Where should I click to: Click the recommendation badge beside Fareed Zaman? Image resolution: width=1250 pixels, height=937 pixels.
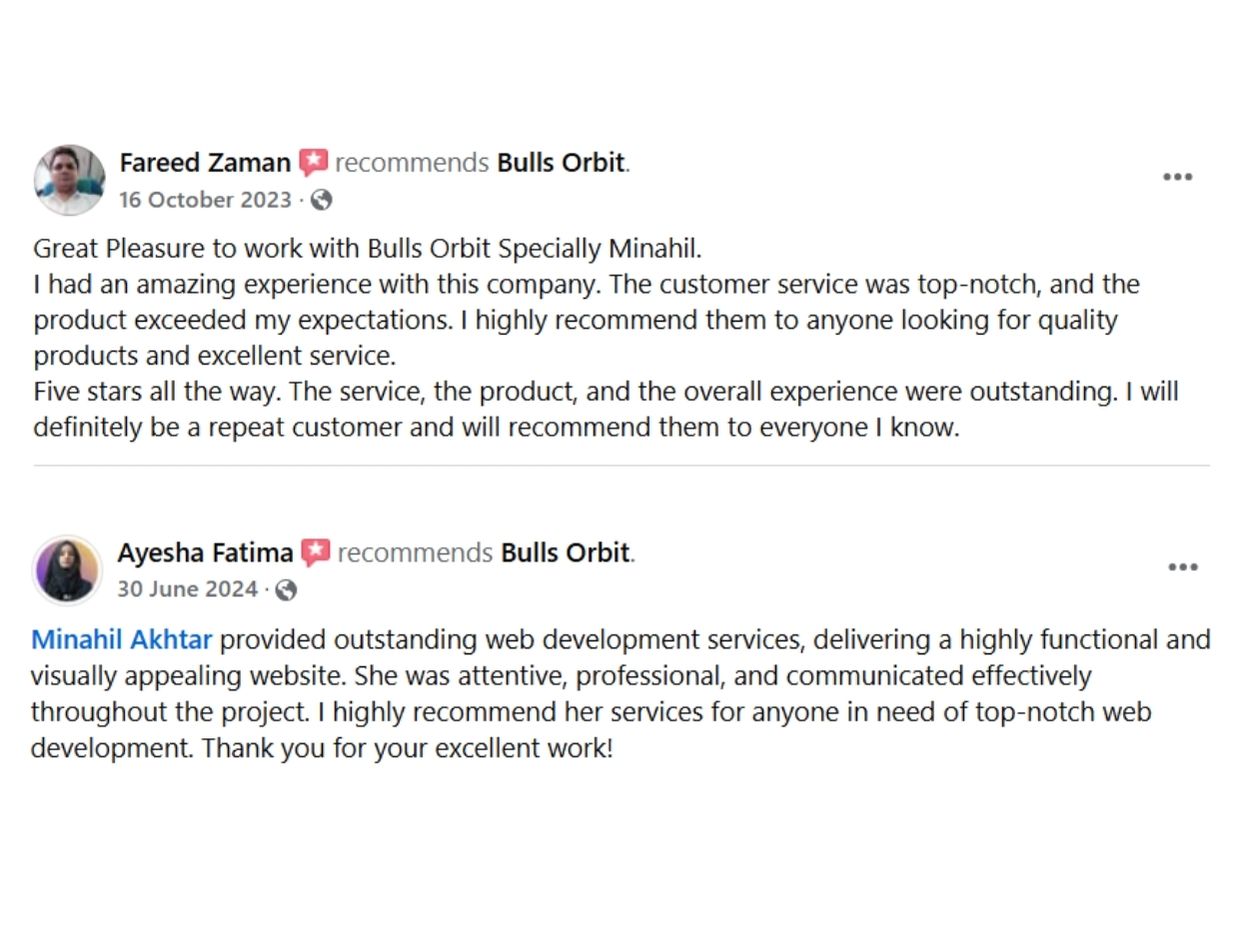coord(313,163)
